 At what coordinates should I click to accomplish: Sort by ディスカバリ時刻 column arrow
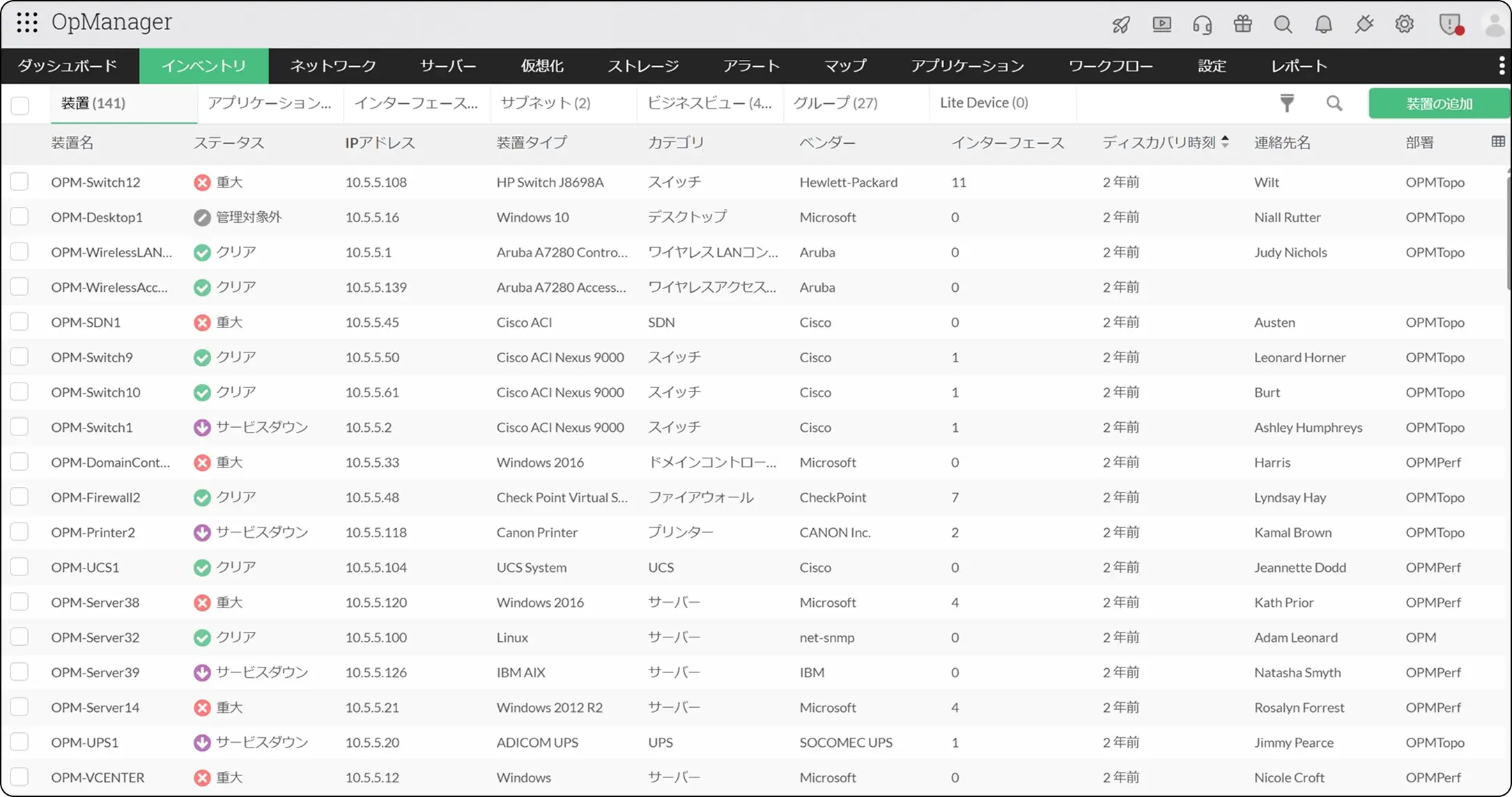click(1225, 142)
